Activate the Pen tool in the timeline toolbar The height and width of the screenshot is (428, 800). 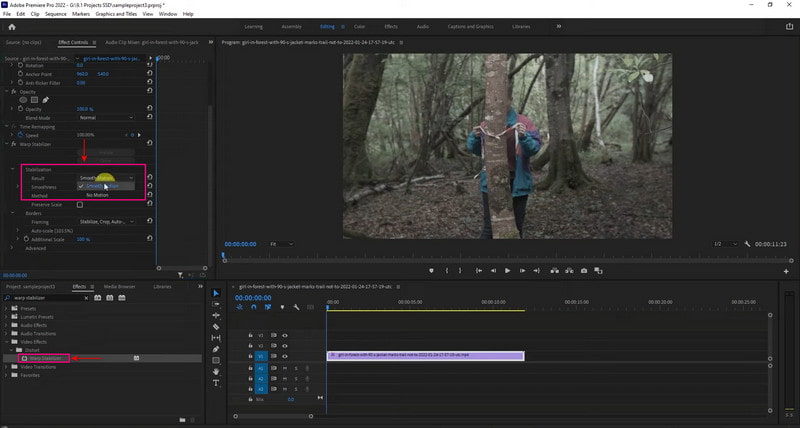click(216, 348)
